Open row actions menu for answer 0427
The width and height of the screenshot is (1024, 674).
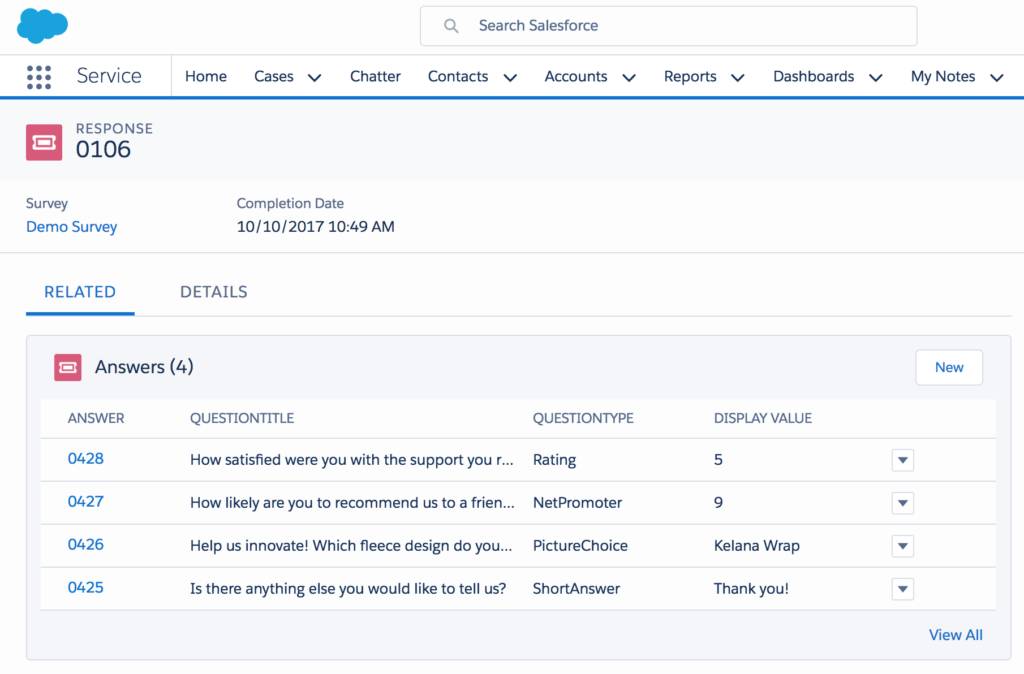click(903, 503)
